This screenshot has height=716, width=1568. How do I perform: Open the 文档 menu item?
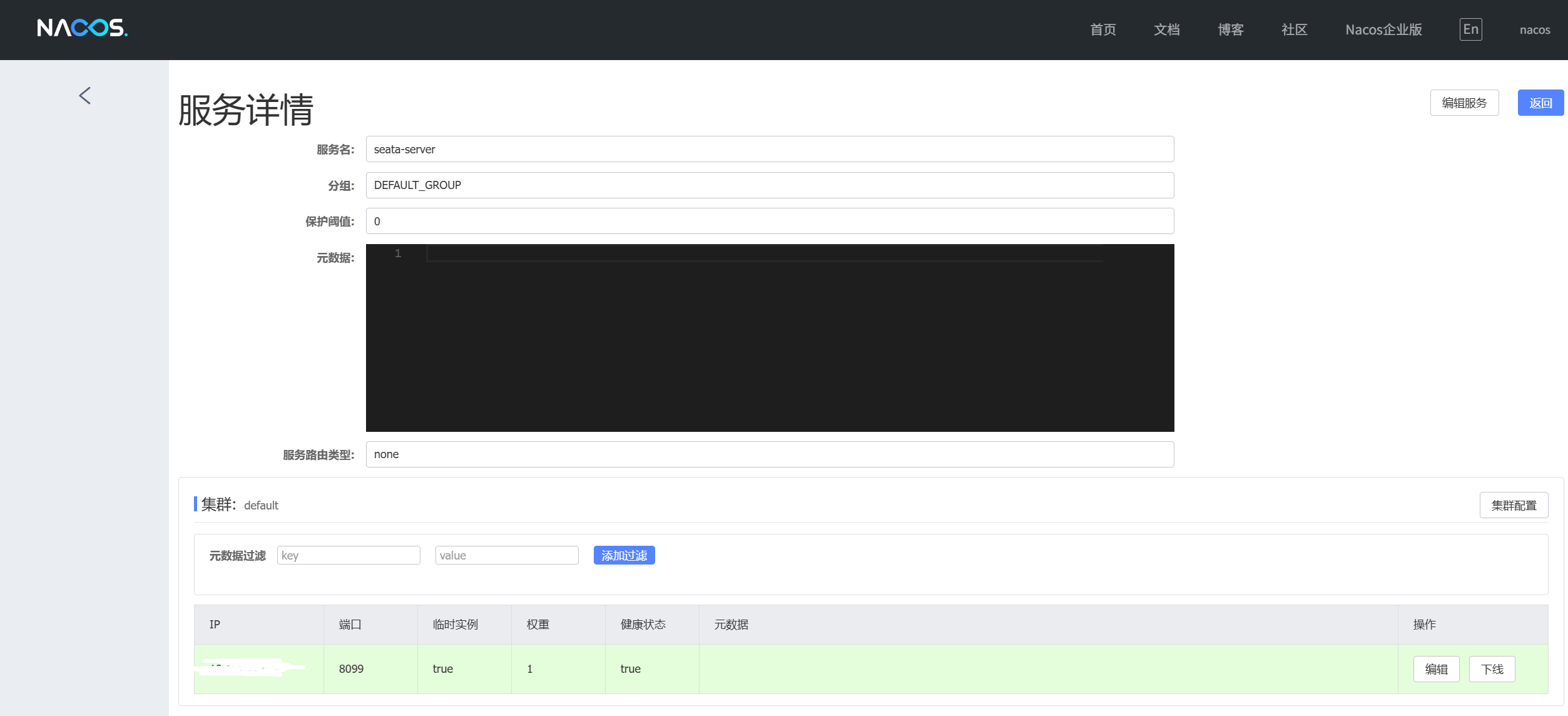(1166, 29)
